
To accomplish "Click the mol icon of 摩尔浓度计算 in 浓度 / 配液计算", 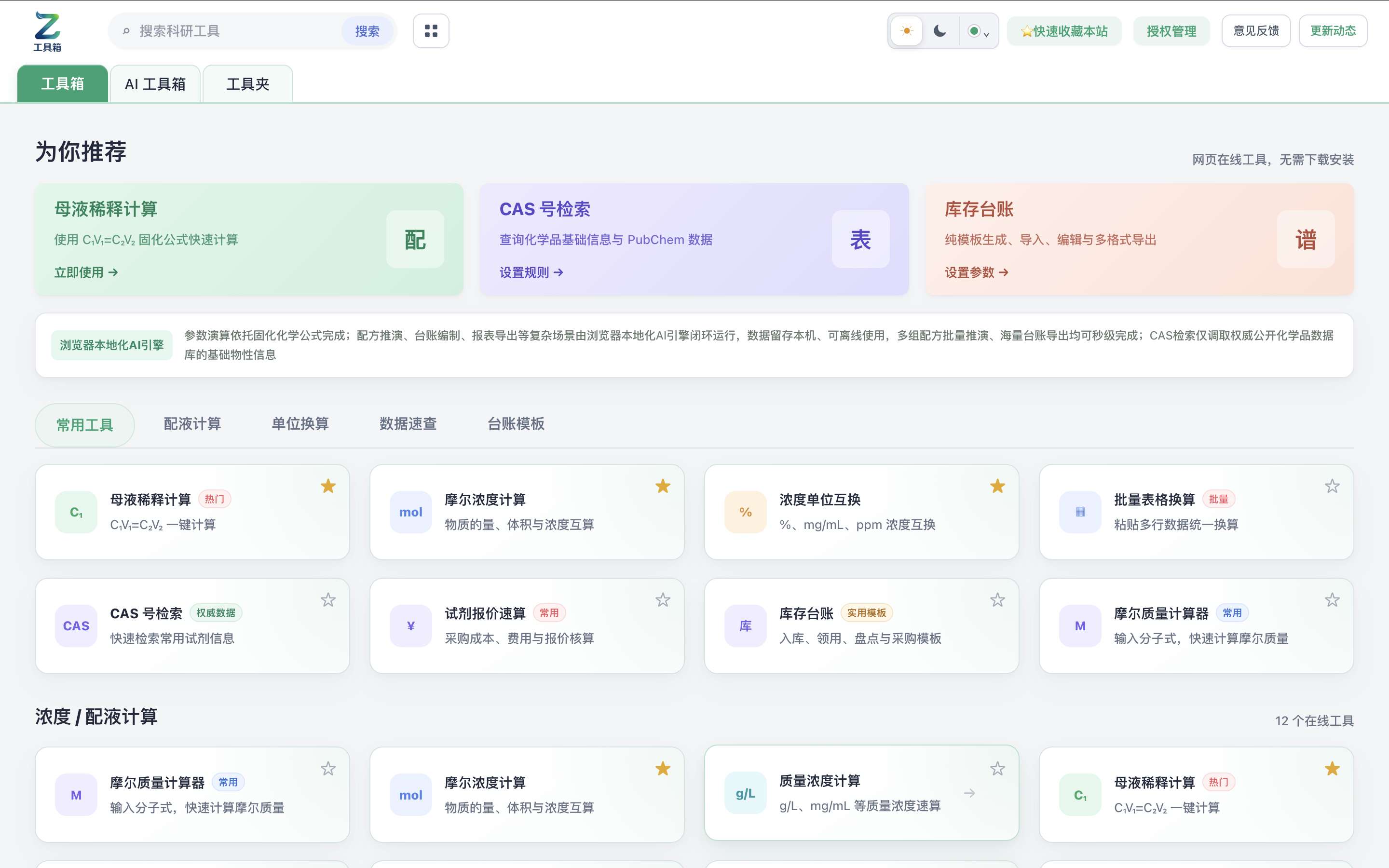I will (411, 795).
